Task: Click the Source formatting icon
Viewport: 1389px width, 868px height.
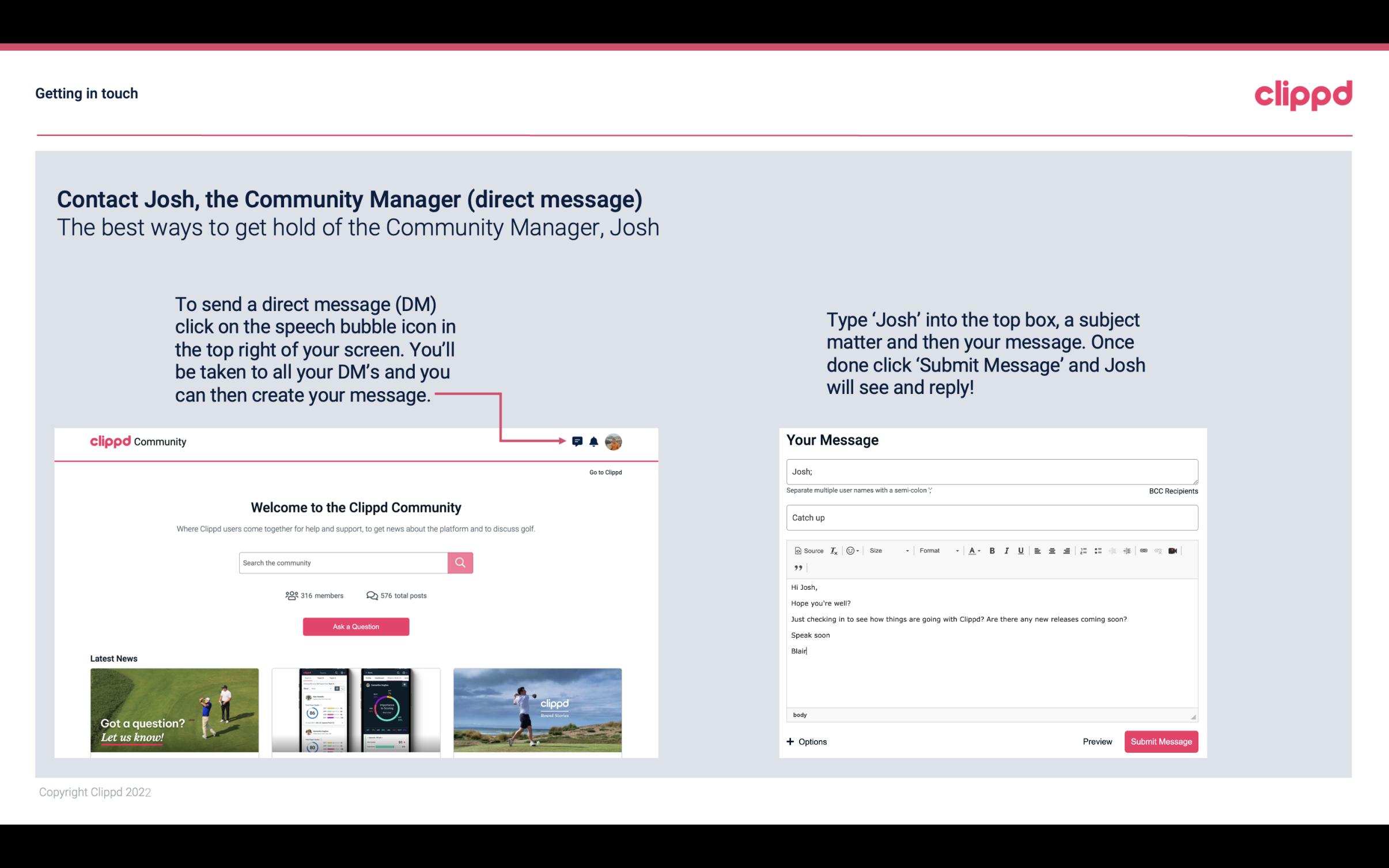Action: coord(807,550)
